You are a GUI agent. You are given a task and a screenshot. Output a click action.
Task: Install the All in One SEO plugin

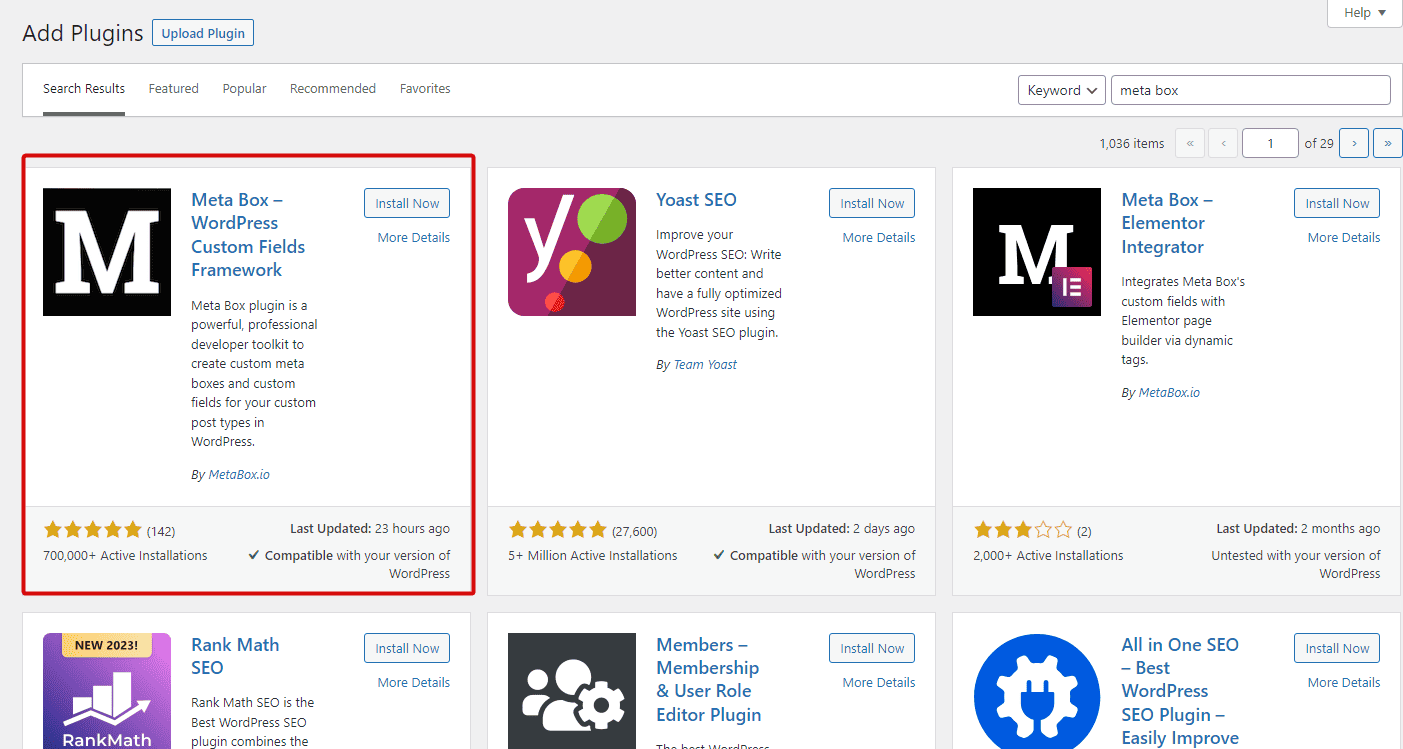click(x=1337, y=648)
